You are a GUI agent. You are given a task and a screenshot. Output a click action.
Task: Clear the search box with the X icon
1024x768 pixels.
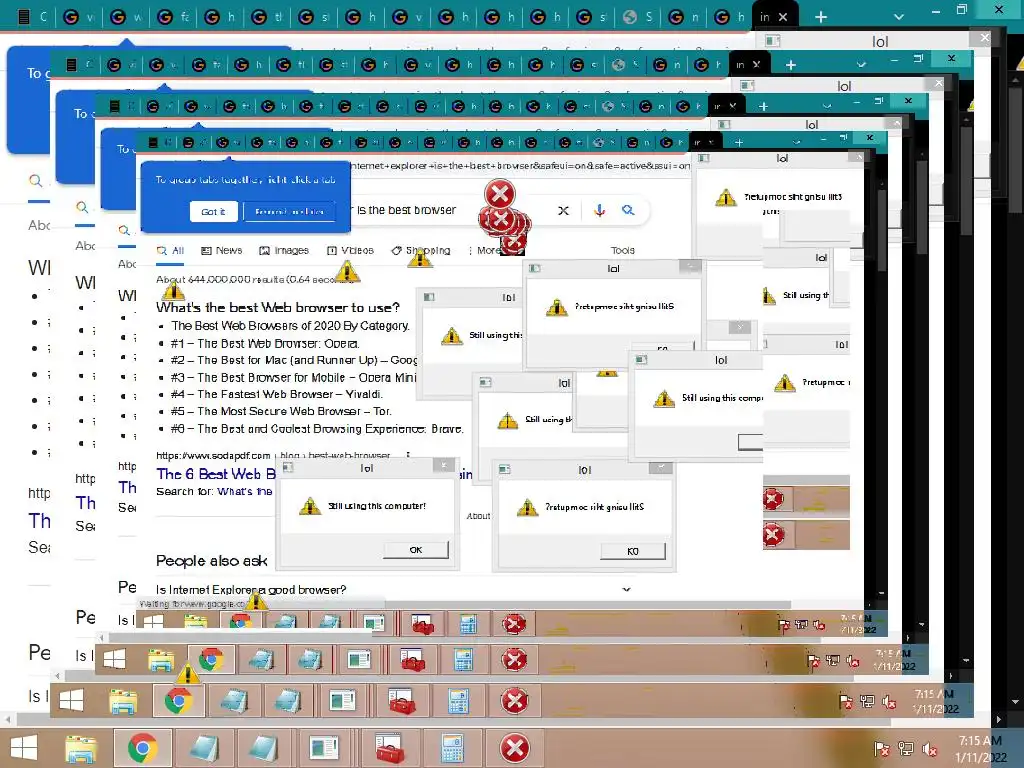click(x=563, y=210)
